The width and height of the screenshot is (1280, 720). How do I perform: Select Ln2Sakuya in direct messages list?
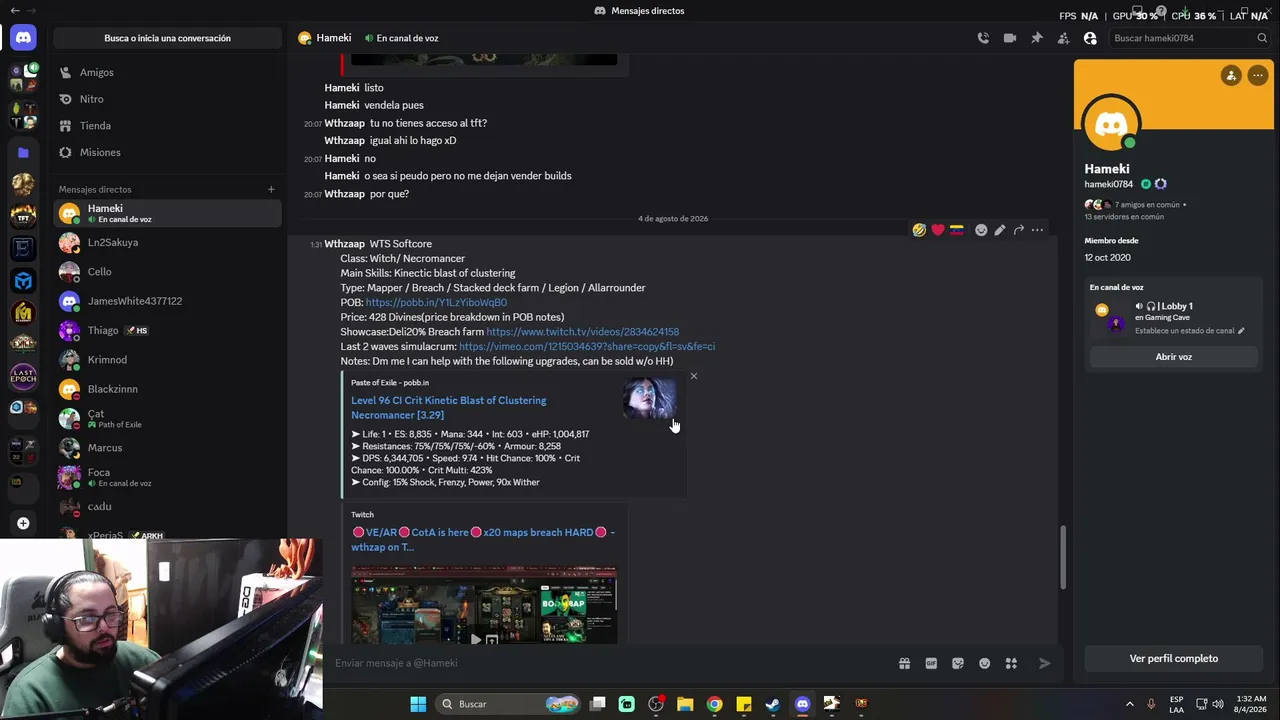pyautogui.click(x=168, y=243)
